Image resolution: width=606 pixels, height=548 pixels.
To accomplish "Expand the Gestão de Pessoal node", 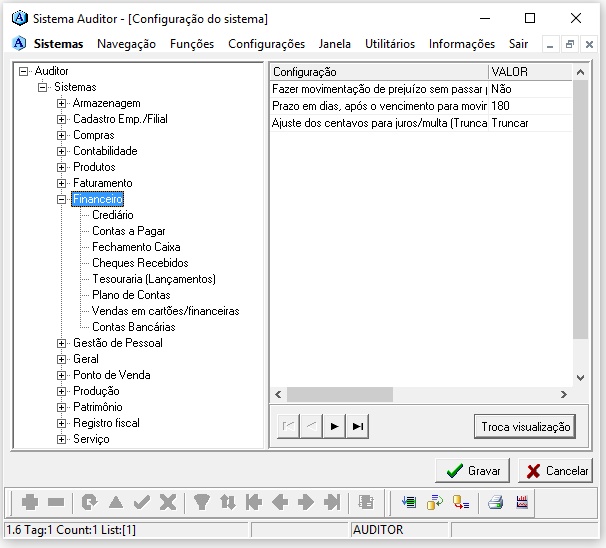I will tap(61, 343).
